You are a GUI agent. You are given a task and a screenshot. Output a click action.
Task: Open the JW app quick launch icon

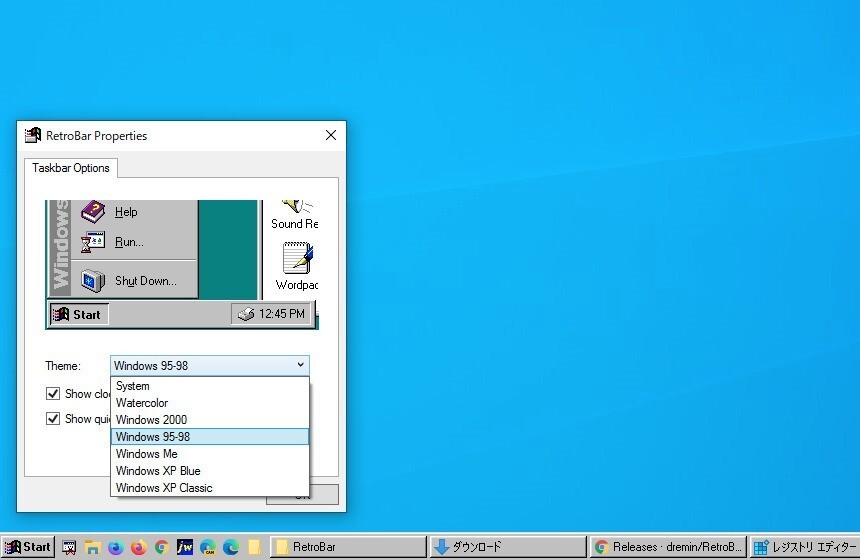tap(184, 547)
